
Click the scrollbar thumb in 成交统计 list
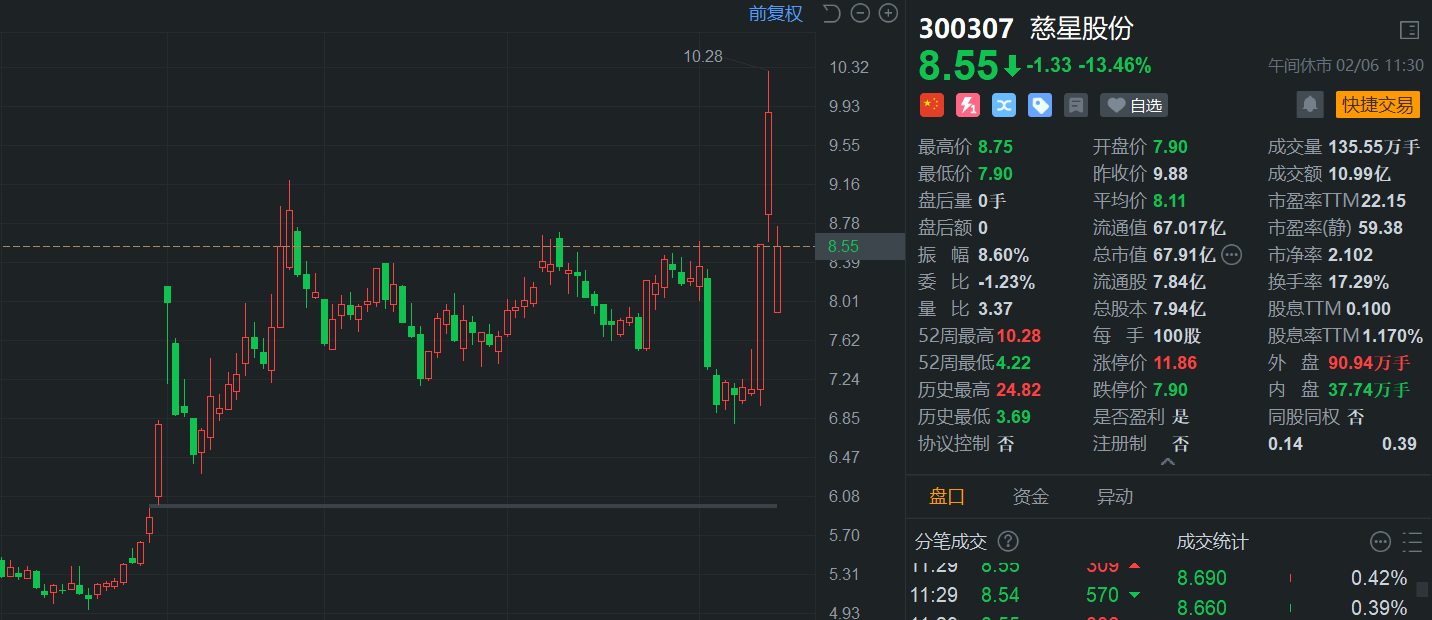[1422, 589]
